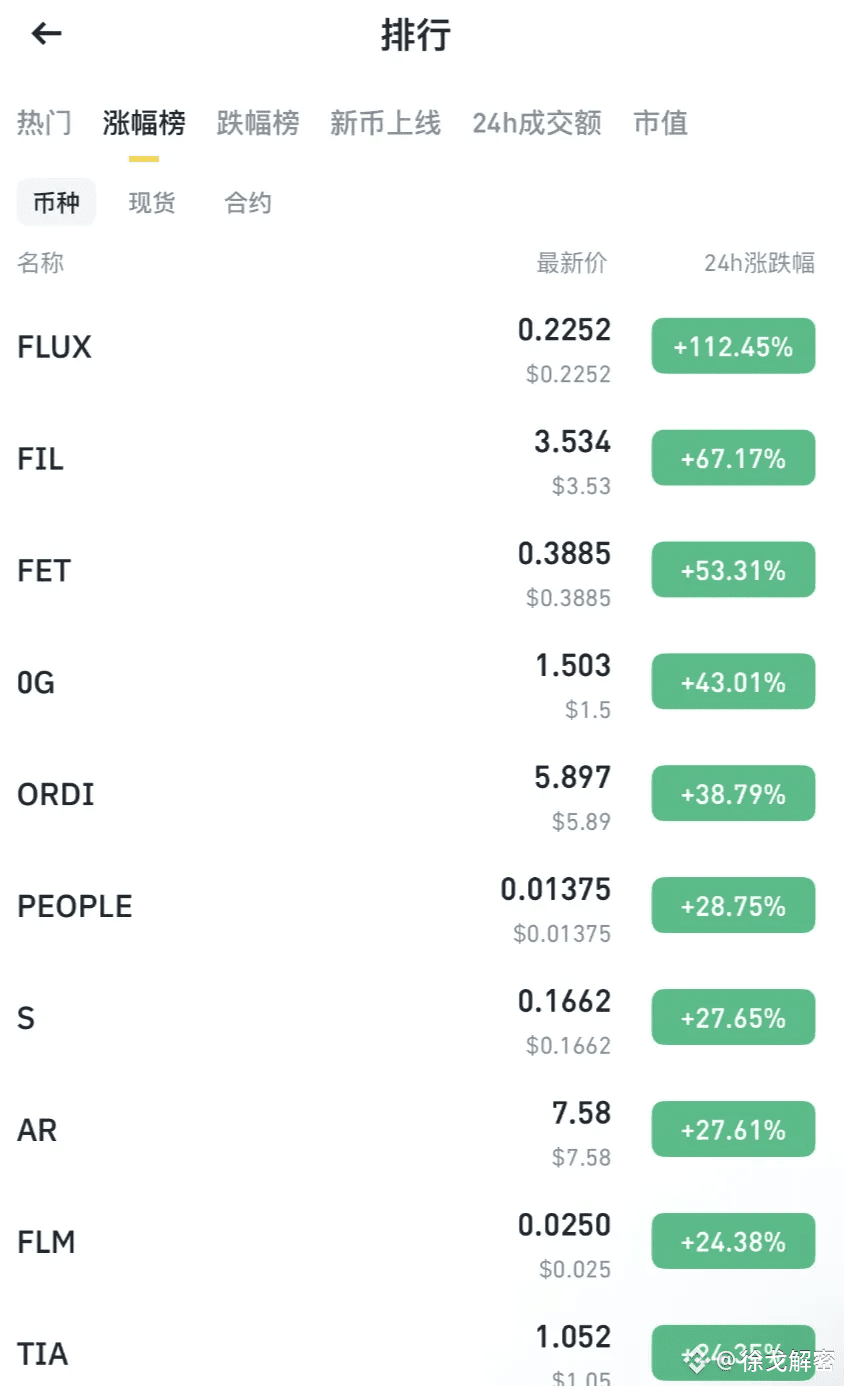
Task: Open the 跌幅榜 tab
Action: pyautogui.click(x=258, y=123)
